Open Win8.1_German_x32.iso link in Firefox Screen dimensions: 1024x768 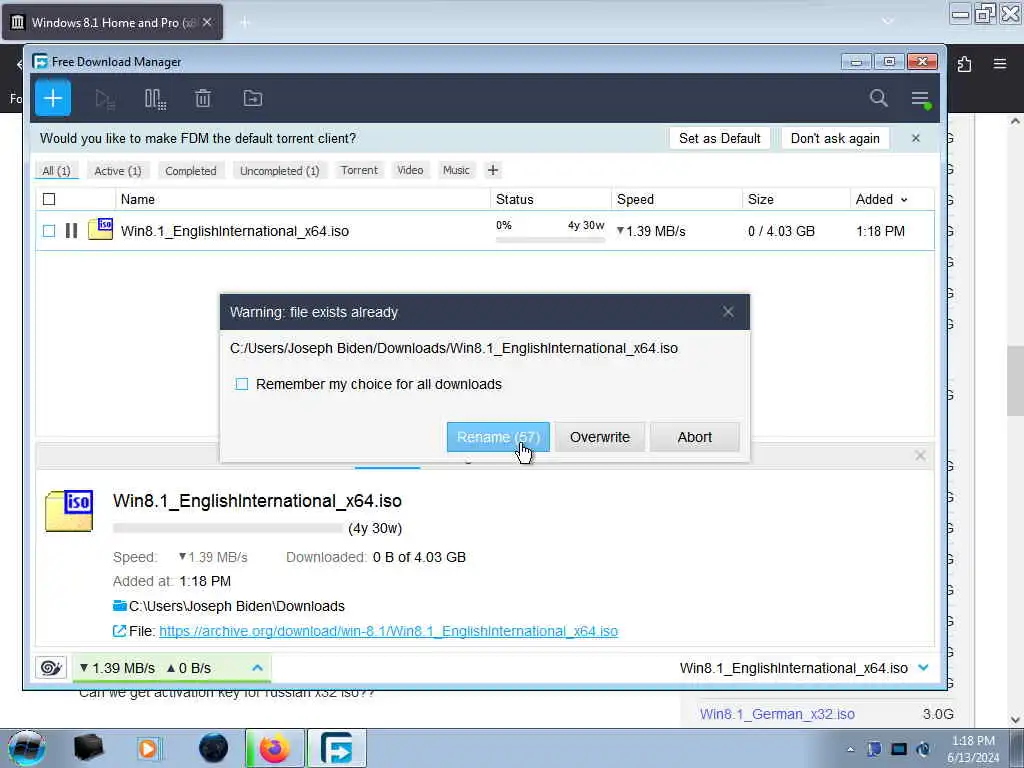[x=777, y=714]
